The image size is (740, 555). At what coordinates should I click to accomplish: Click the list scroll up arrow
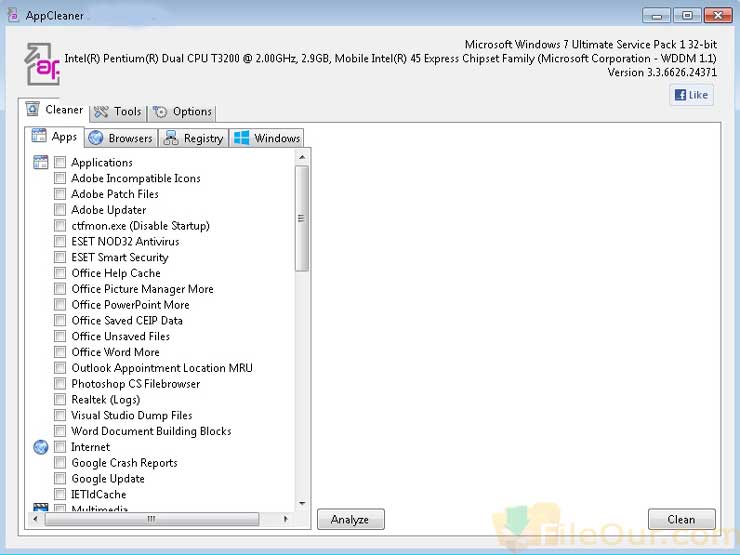tap(302, 157)
